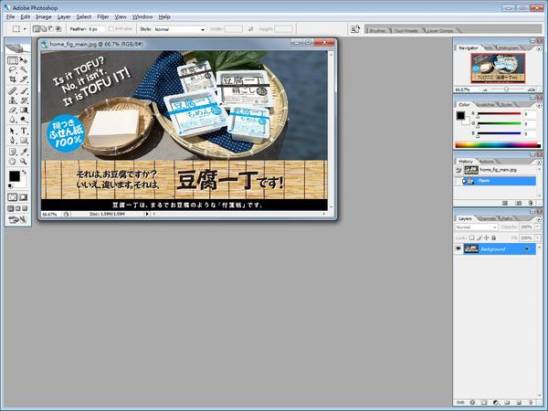
Task: Expand the Opacity arrow in Layers panel
Action: (x=537, y=227)
